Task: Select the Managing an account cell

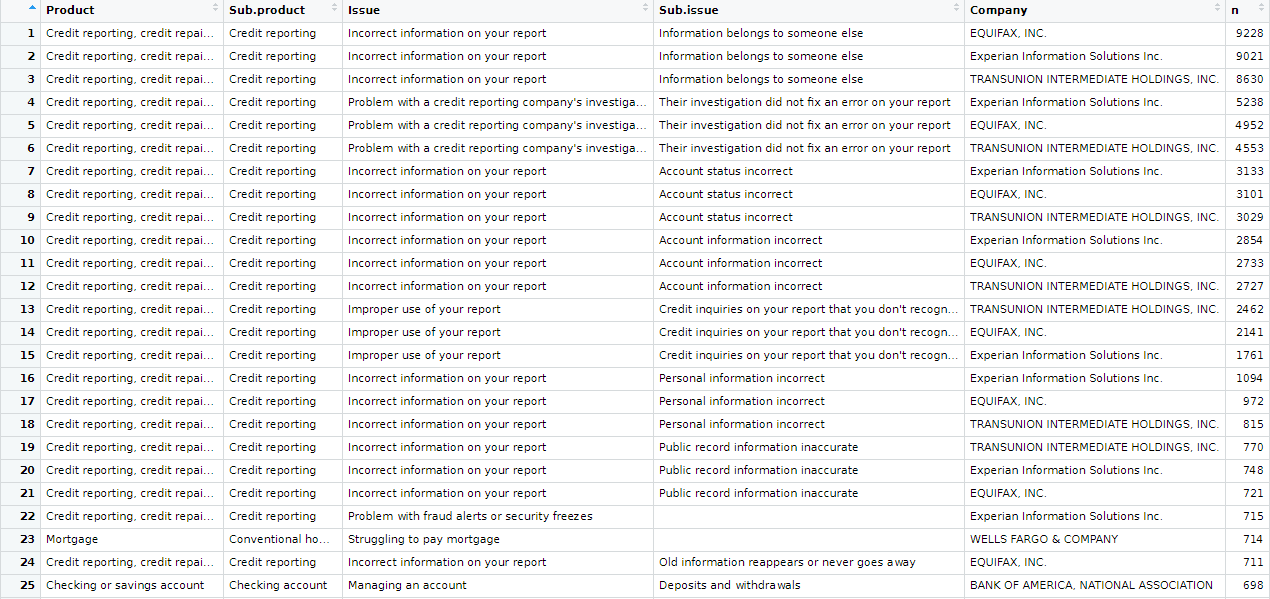Action: [407, 585]
